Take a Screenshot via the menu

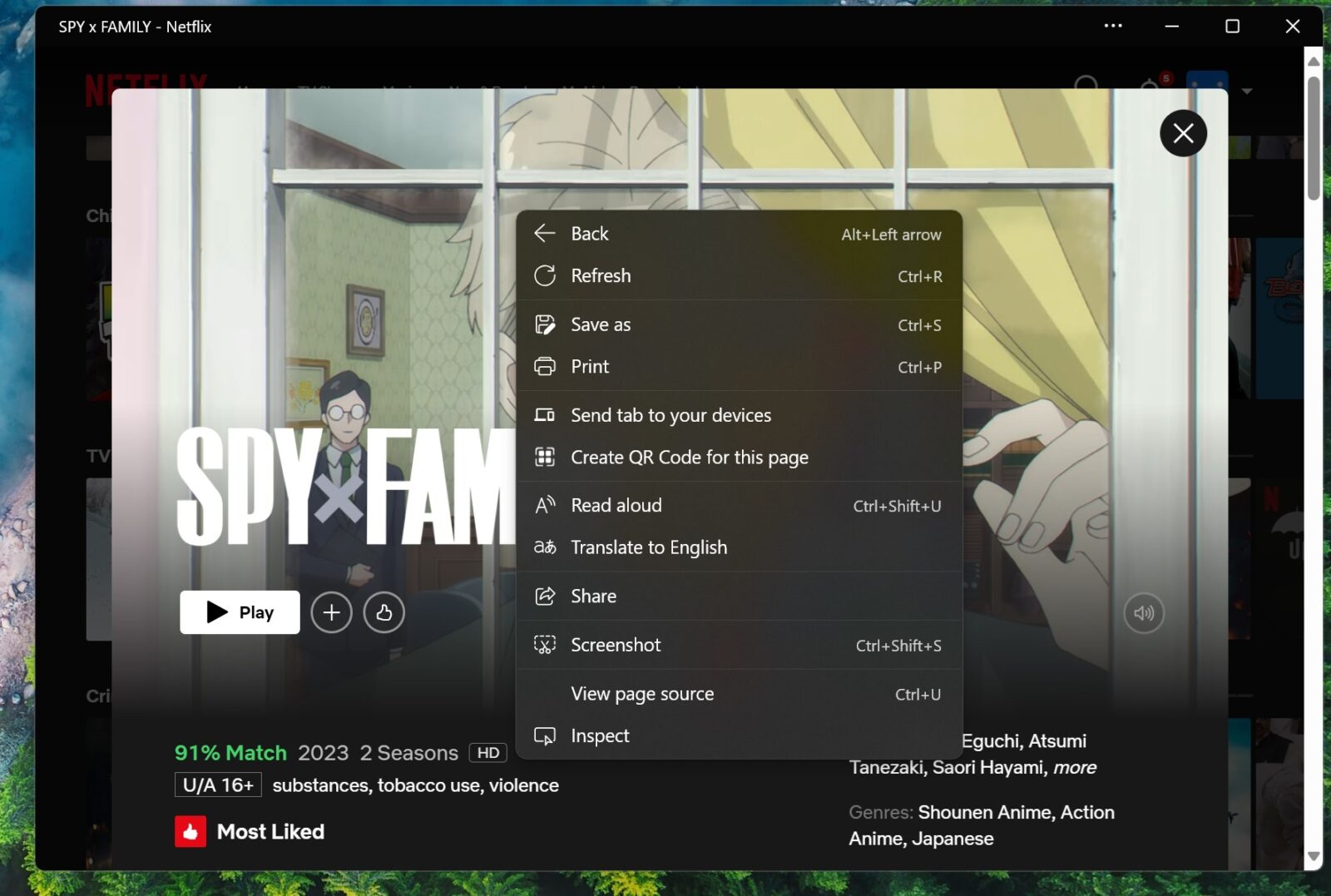point(616,645)
